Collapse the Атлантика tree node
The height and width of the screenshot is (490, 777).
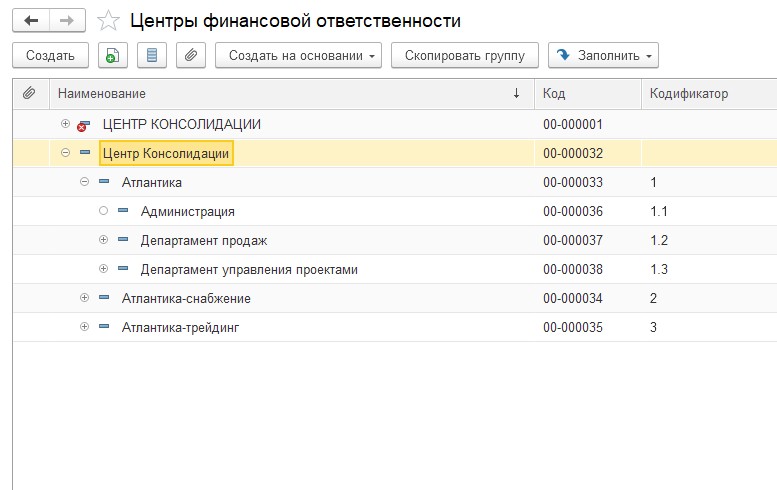[x=84, y=183]
